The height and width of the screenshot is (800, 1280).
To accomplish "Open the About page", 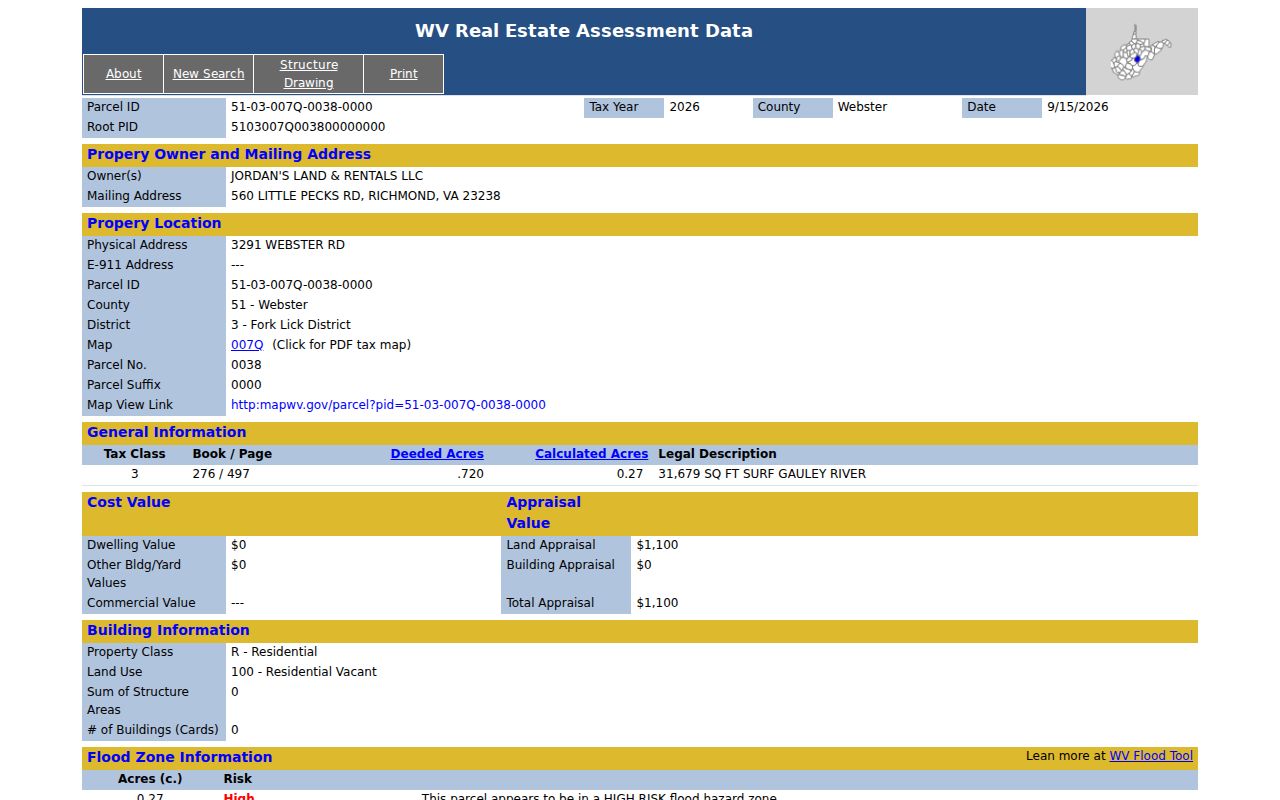I will 123,74.
